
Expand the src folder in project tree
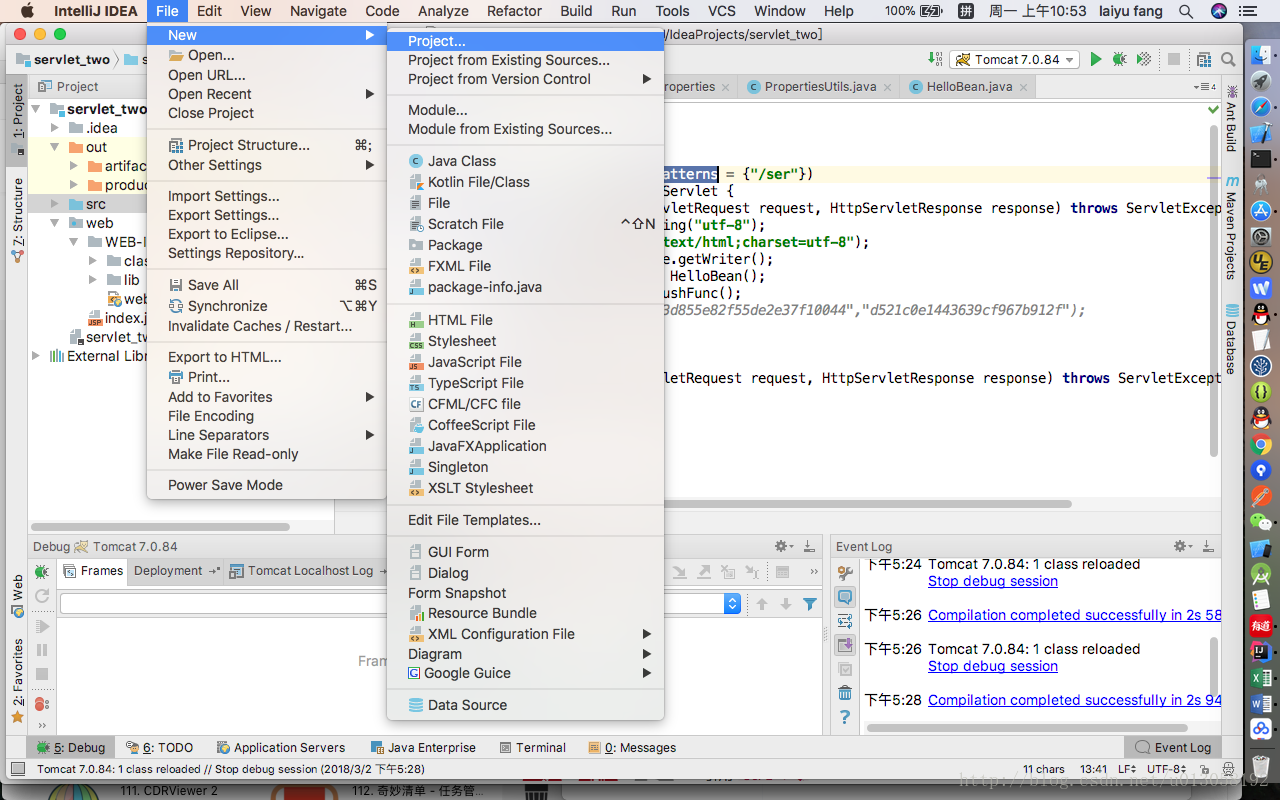(x=56, y=204)
